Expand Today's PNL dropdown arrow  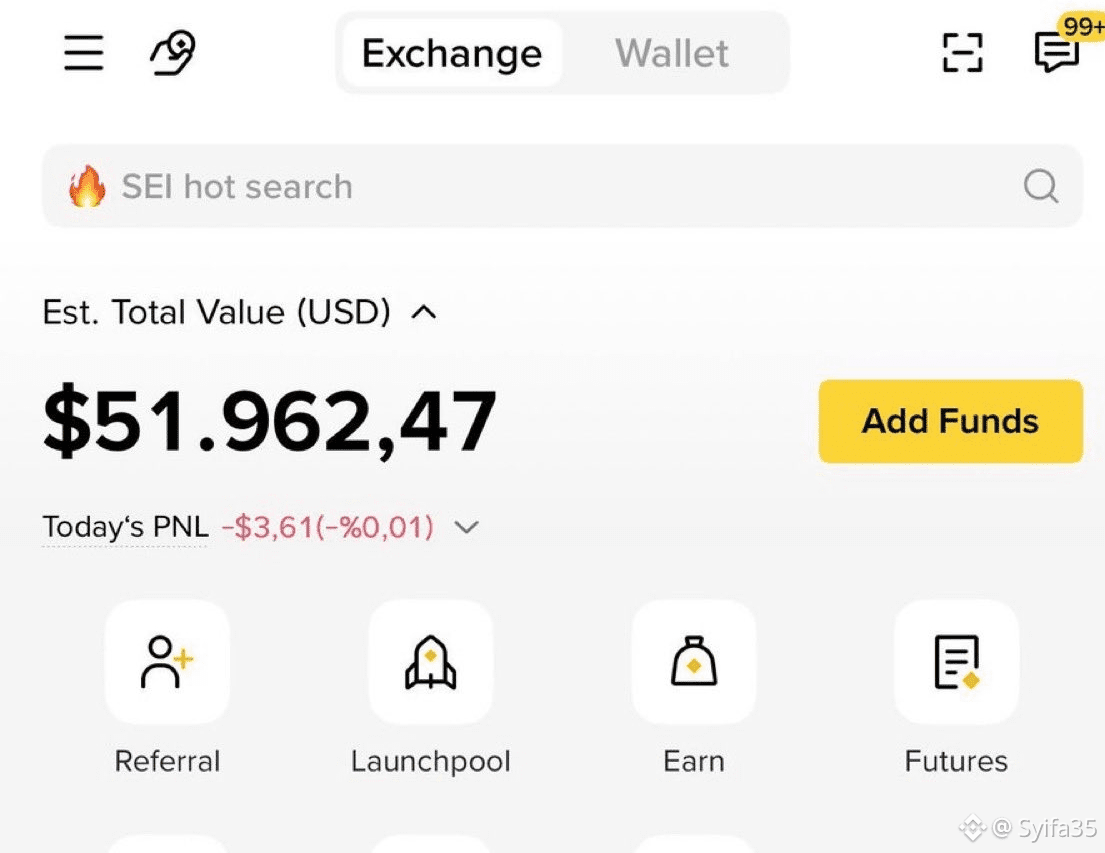(467, 527)
